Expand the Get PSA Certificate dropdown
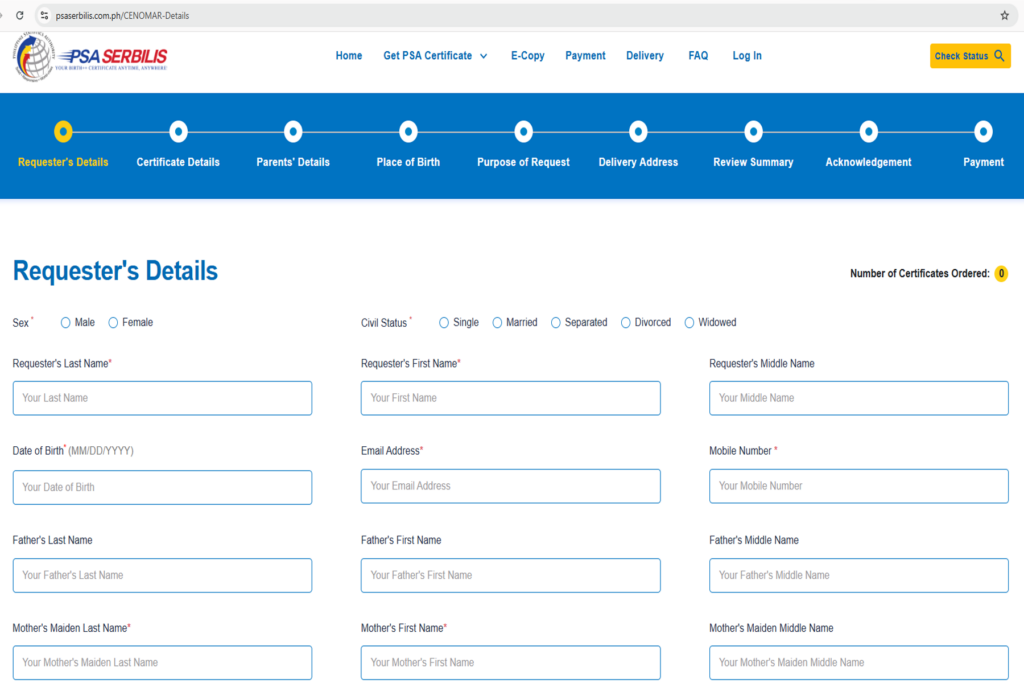1024x683 pixels. (435, 56)
